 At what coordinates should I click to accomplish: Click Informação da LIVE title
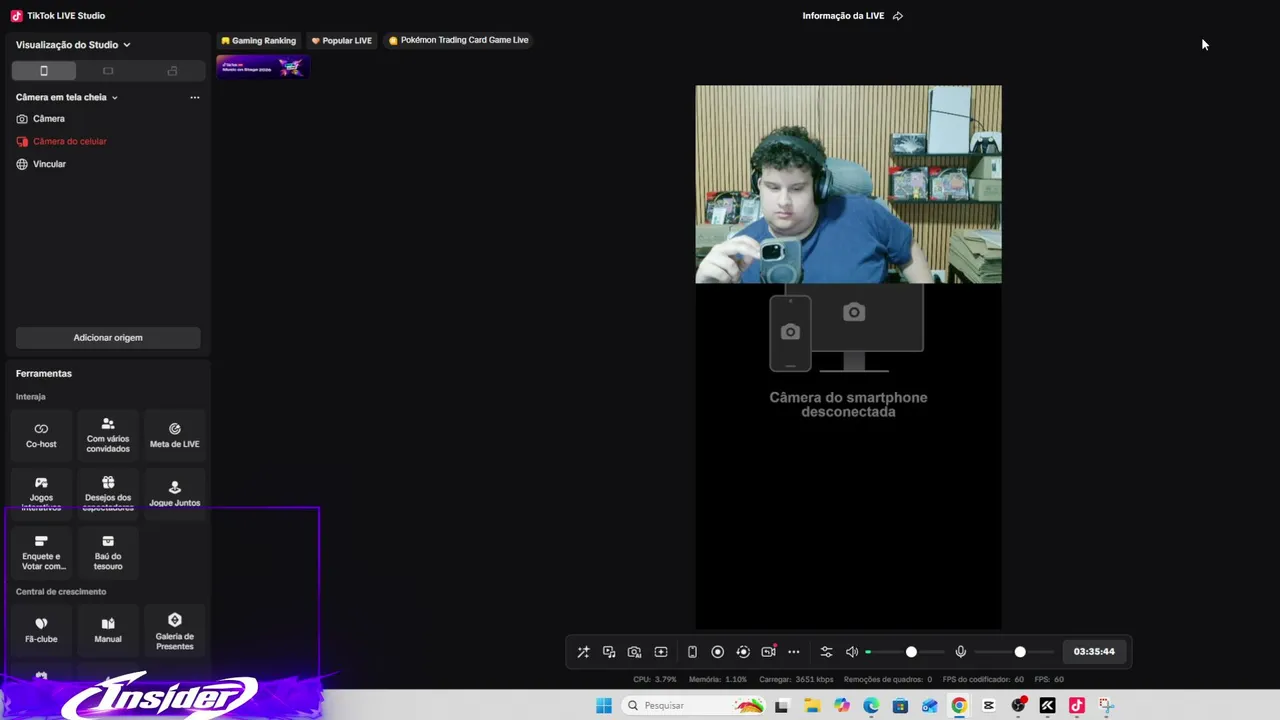pyautogui.click(x=843, y=16)
